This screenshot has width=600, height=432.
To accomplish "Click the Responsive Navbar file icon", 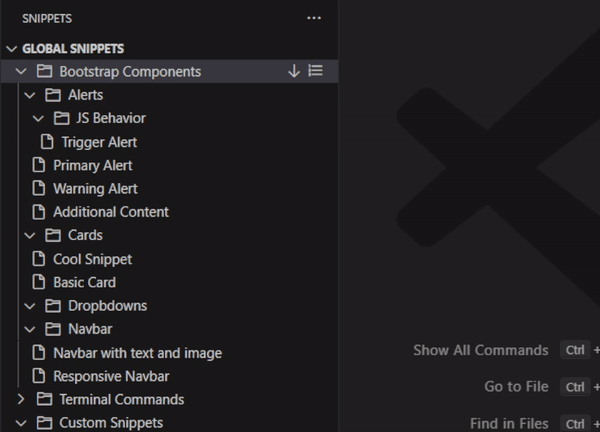I will pos(39,376).
